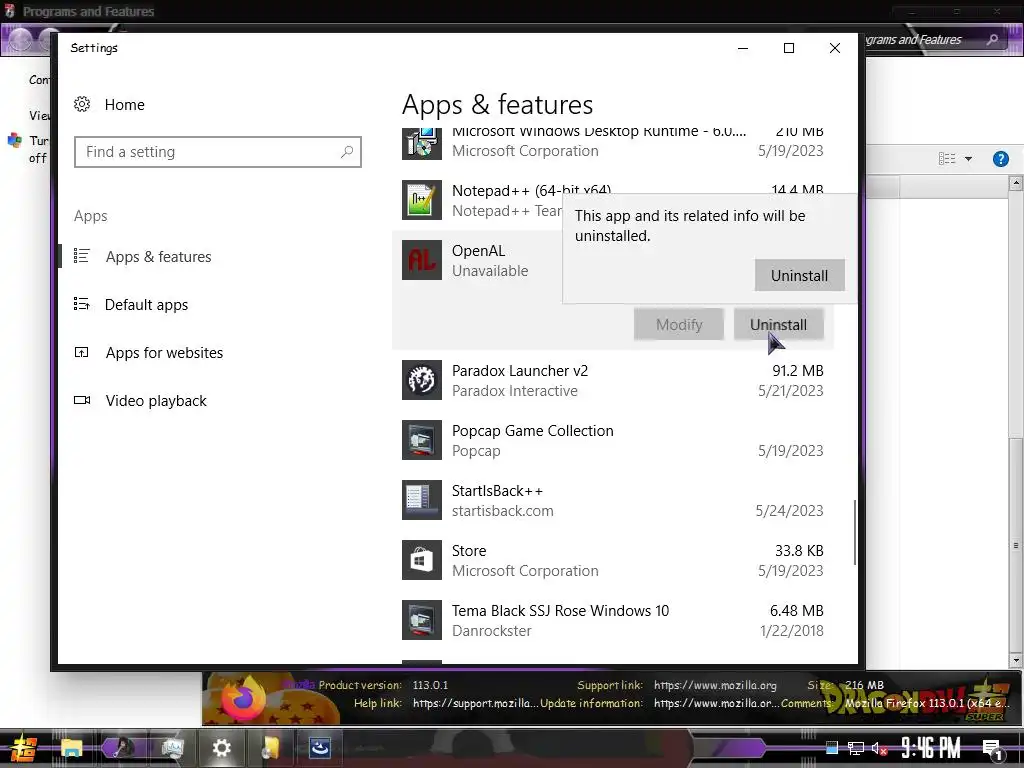Open the Start button on the taskbar

[23, 748]
